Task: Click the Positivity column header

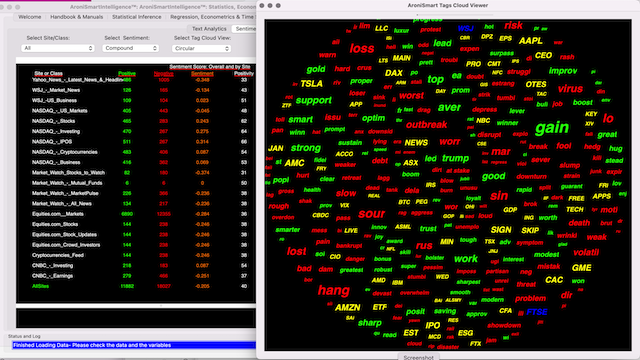Action: pyautogui.click(x=244, y=73)
